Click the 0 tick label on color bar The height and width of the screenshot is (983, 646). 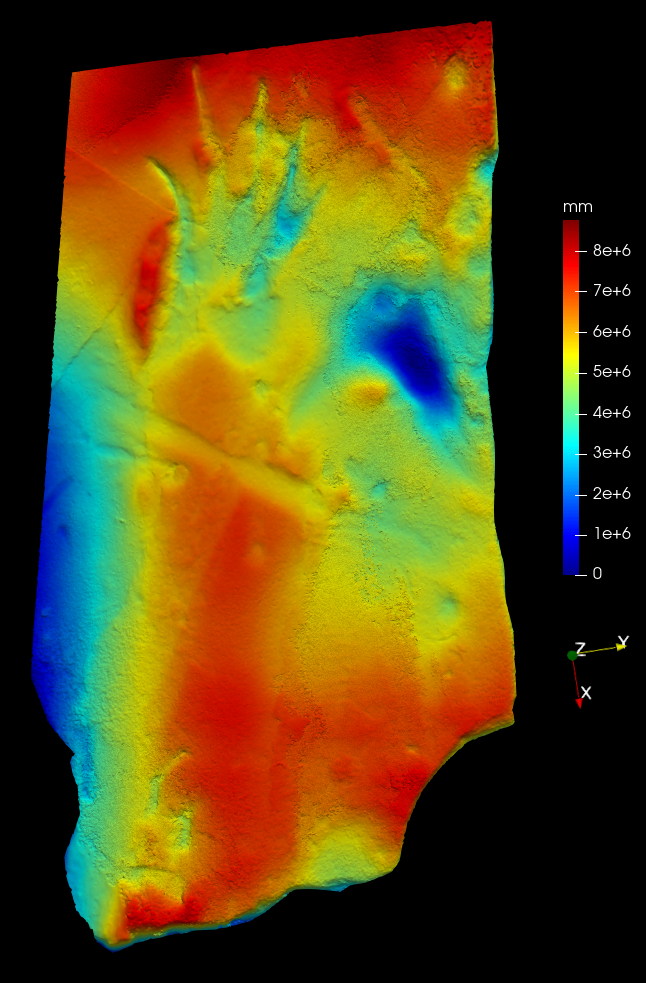(597, 574)
